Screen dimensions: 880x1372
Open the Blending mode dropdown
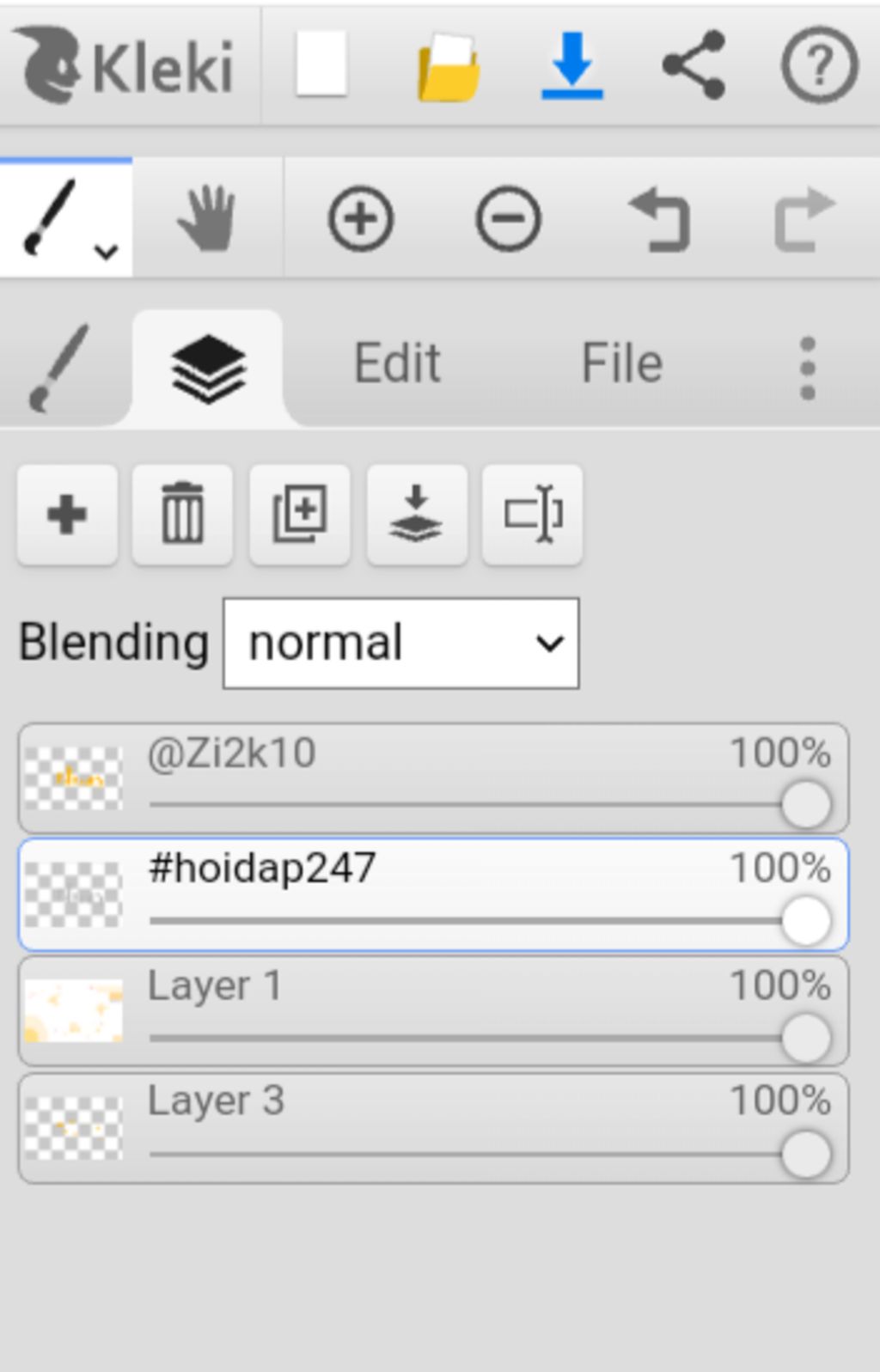point(400,643)
